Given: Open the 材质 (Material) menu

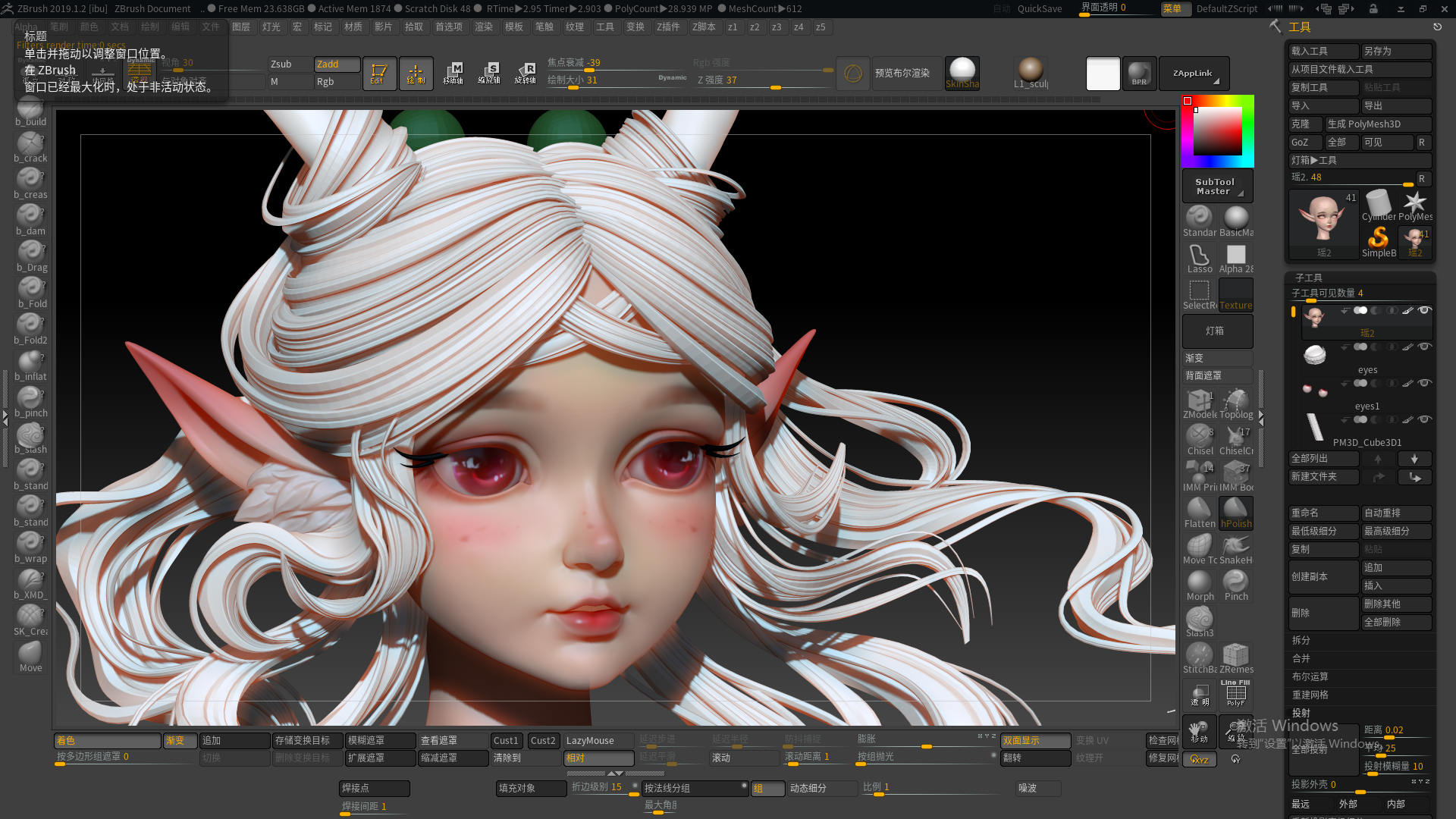Looking at the screenshot, I should click(353, 27).
